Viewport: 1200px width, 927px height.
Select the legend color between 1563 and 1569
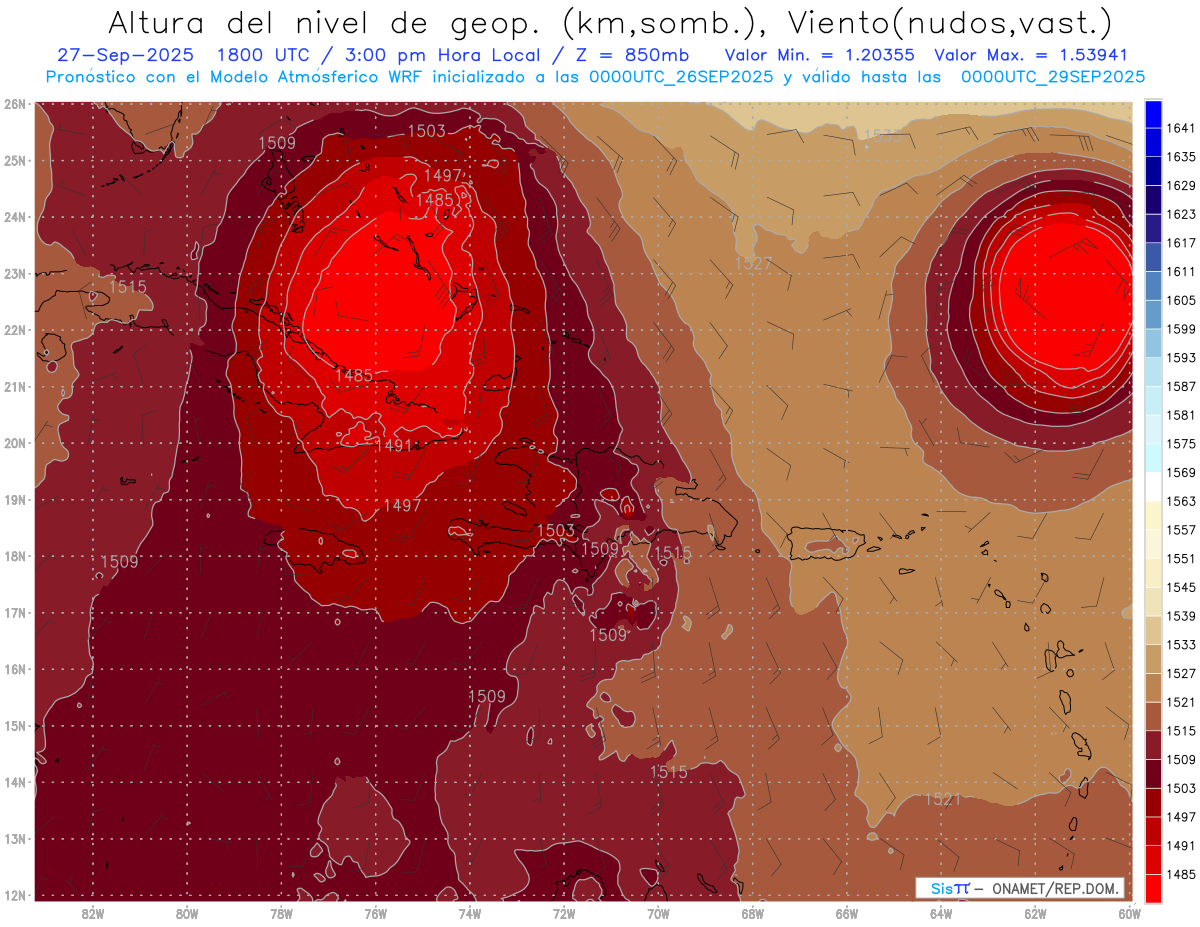point(1153,486)
